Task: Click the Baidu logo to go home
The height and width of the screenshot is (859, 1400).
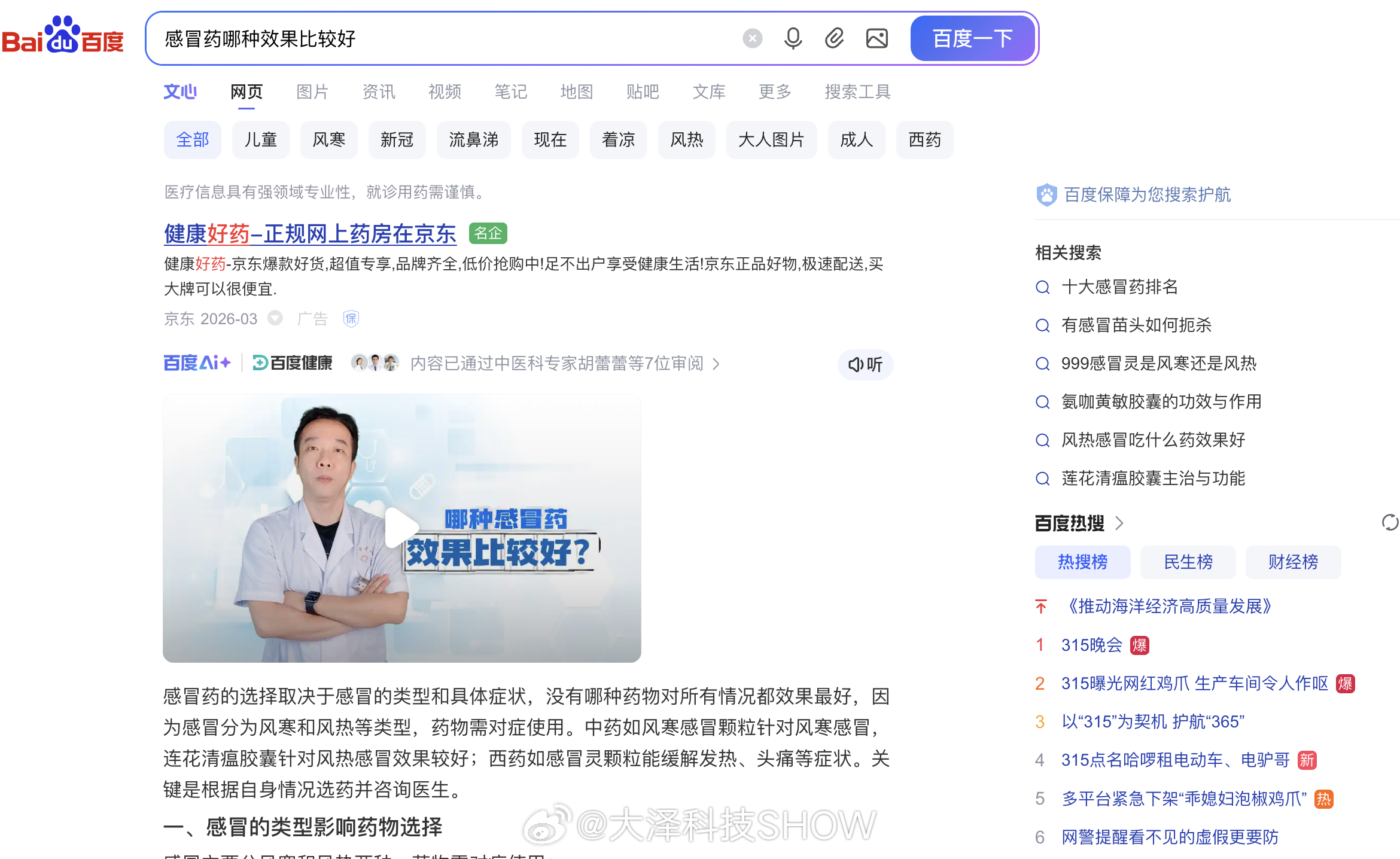Action: pyautogui.click(x=63, y=38)
